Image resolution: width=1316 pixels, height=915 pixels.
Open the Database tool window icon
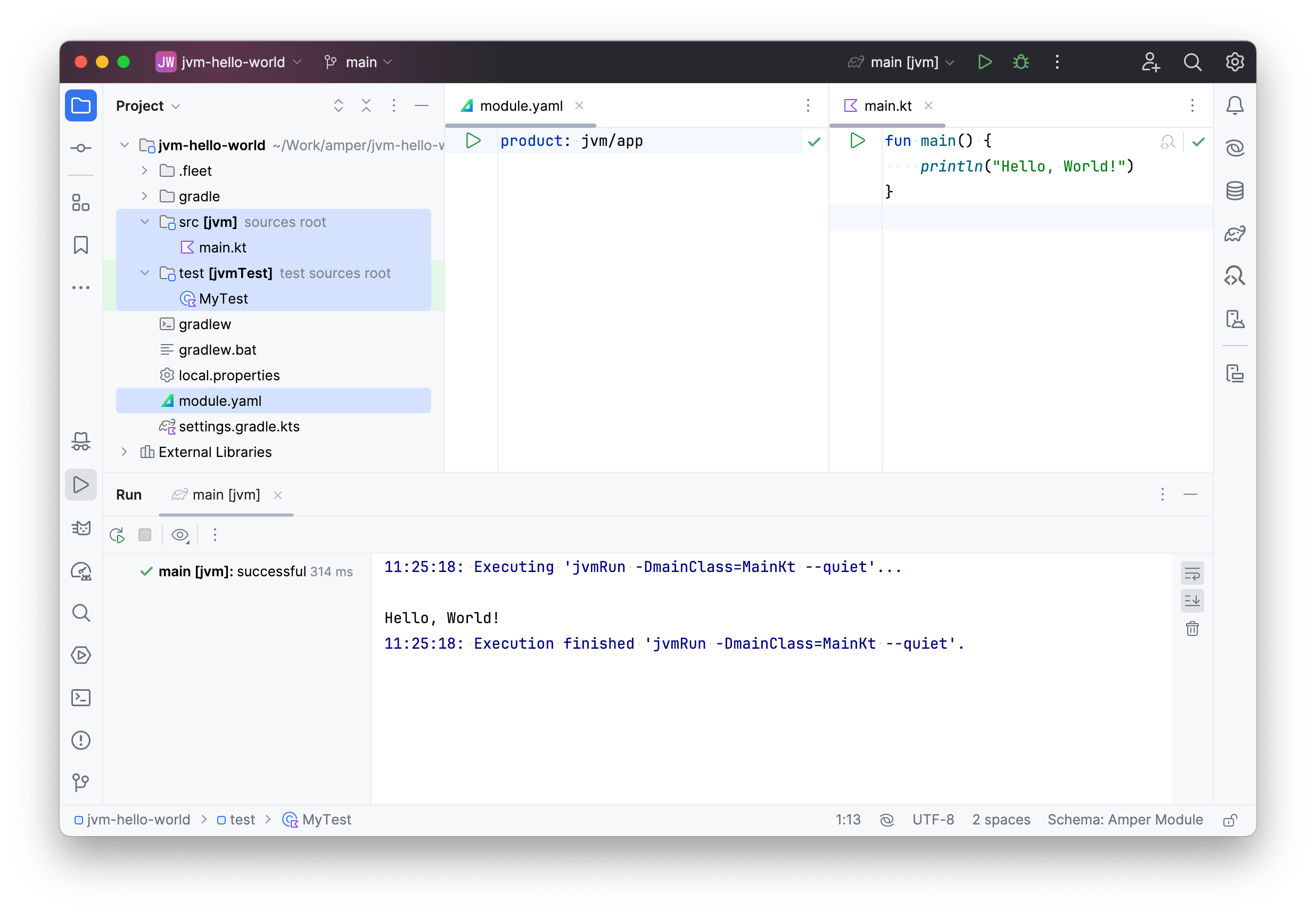point(1234,191)
